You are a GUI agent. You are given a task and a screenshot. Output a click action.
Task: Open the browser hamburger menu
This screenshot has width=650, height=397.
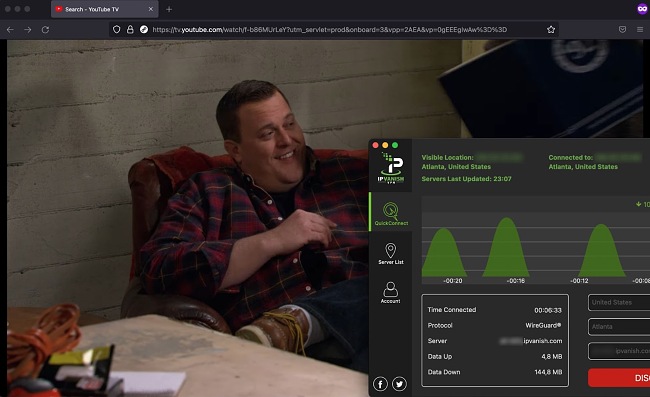pos(640,29)
